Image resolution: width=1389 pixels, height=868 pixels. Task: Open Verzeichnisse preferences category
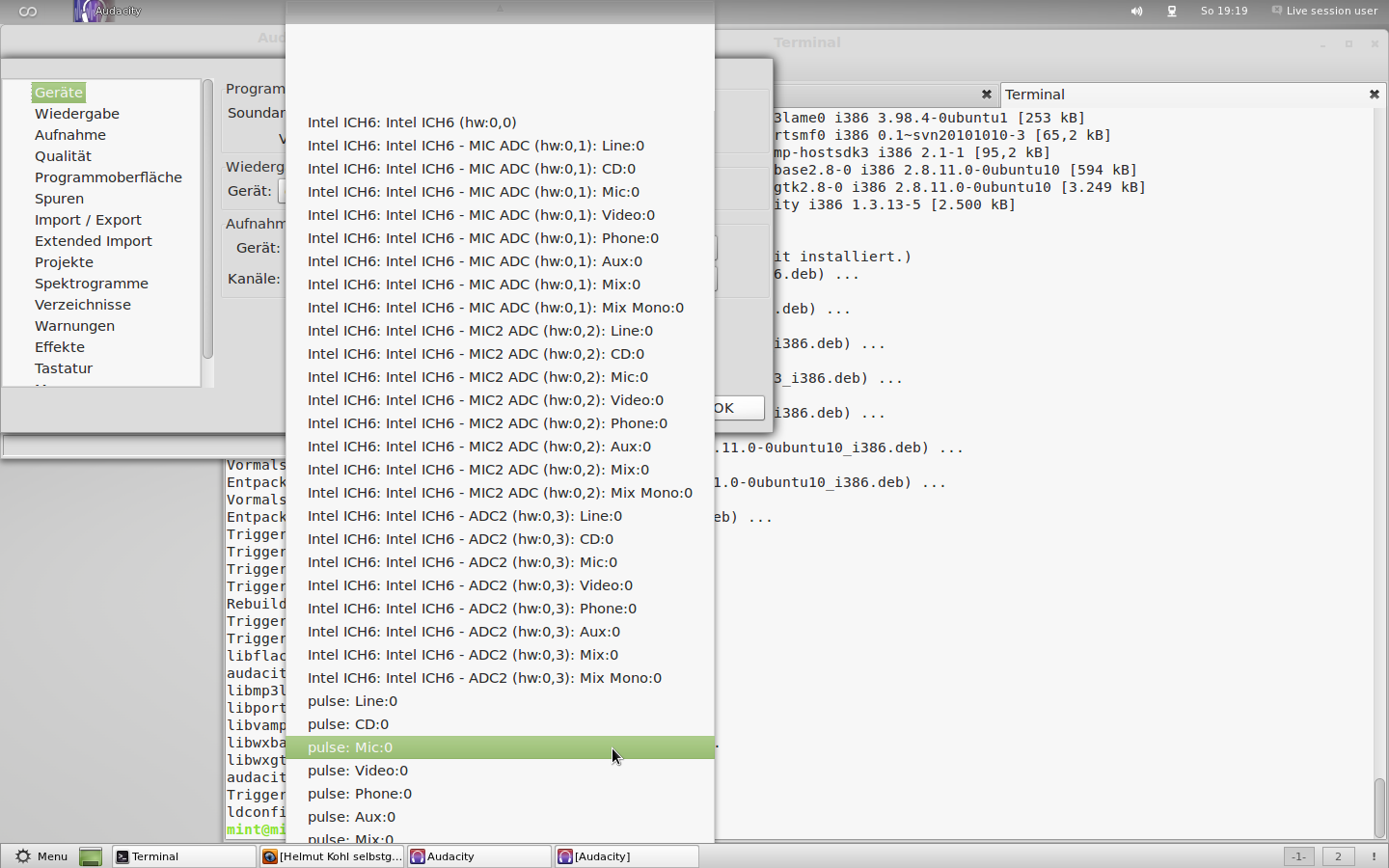click(83, 305)
